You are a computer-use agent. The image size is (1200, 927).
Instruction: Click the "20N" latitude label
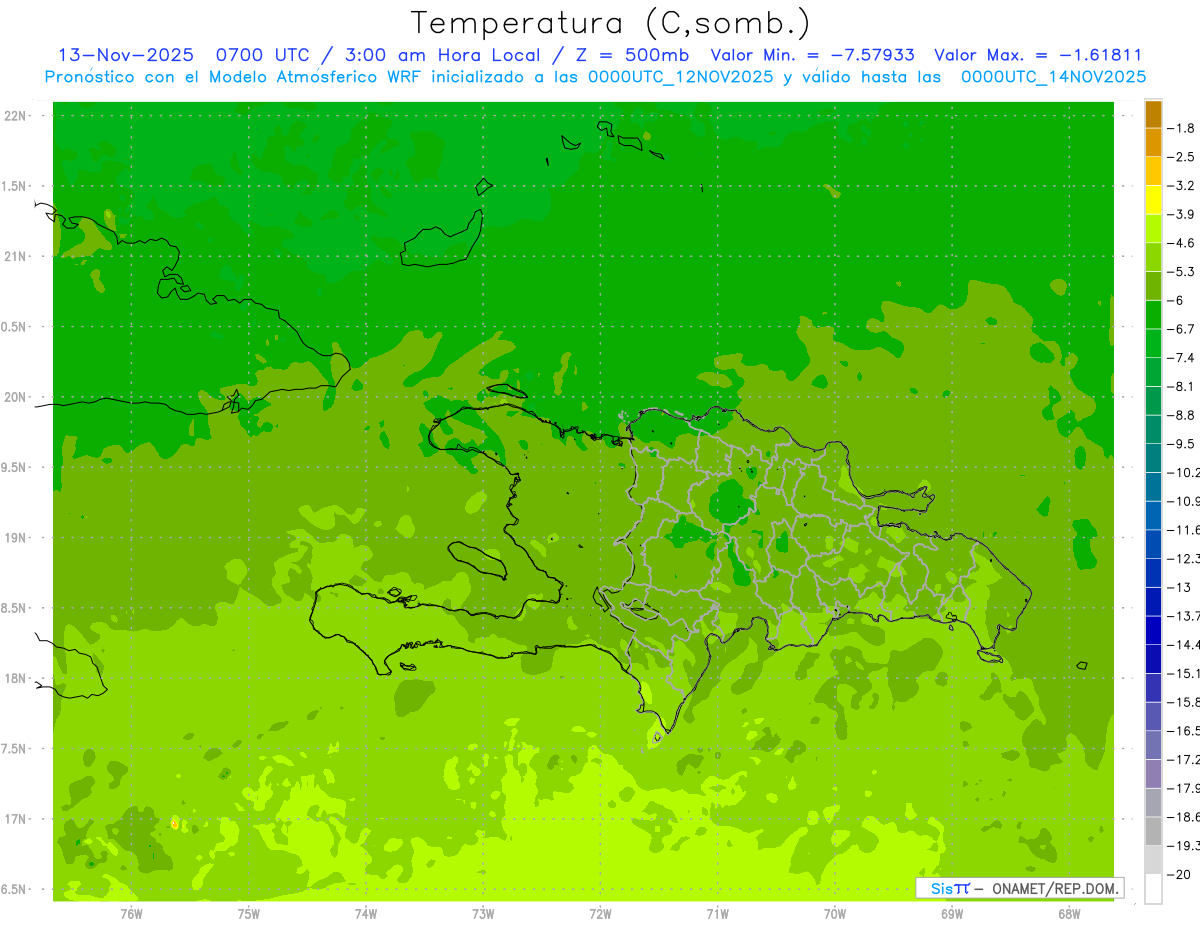pos(17,397)
